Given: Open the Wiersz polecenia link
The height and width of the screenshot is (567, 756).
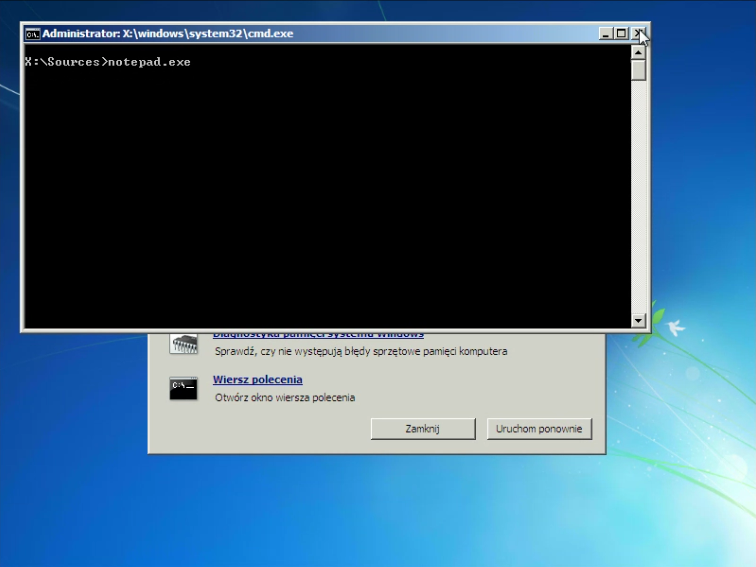Looking at the screenshot, I should [257, 379].
